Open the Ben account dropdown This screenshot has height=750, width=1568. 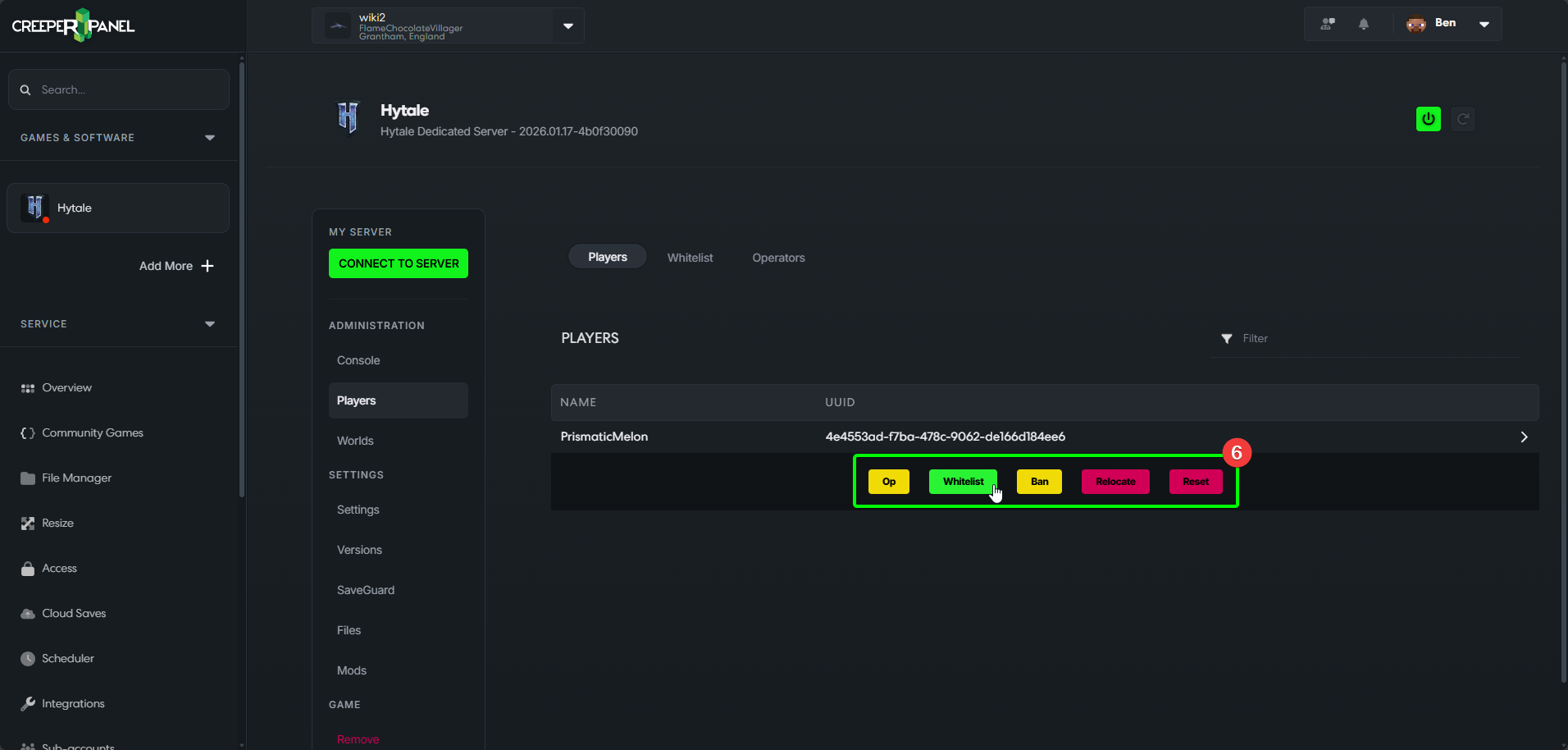click(x=1484, y=24)
